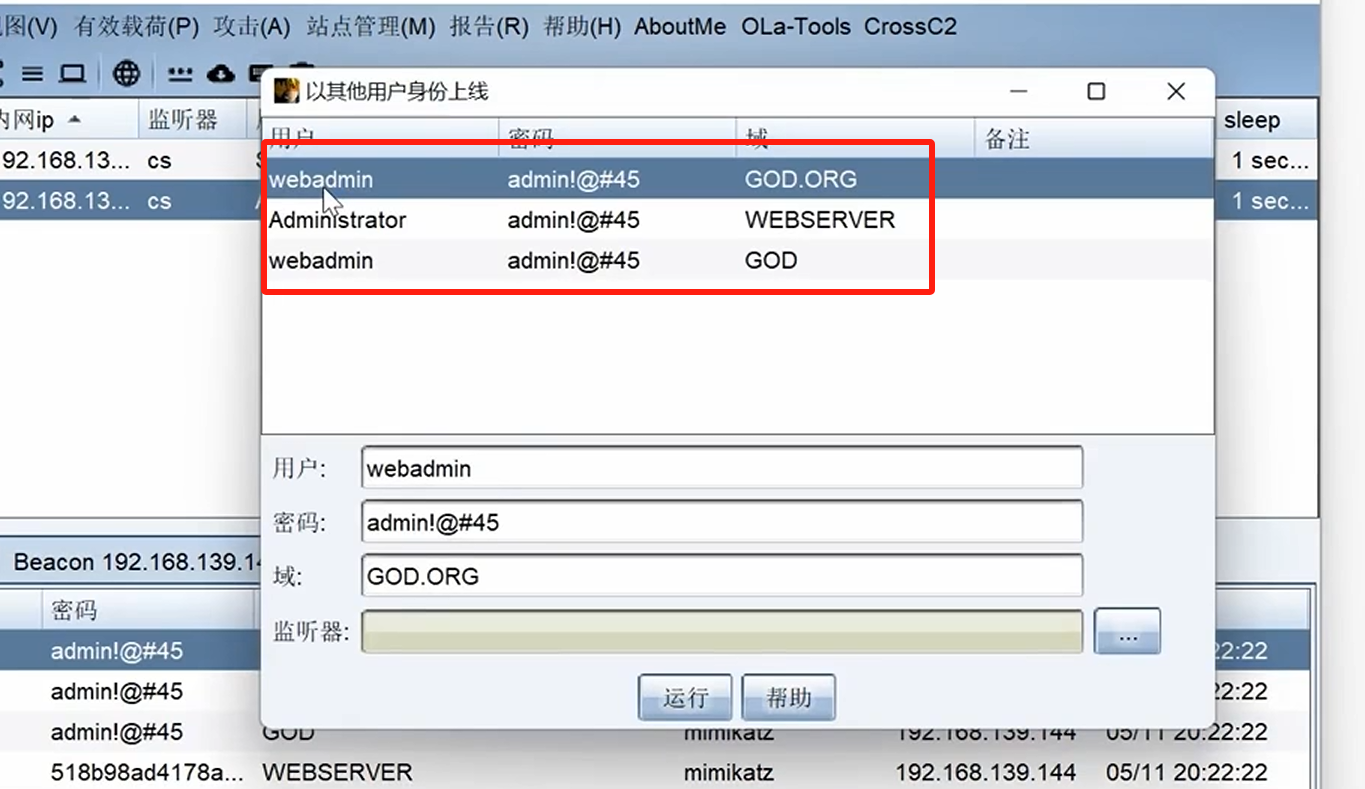Select the first unhighlighted session row

130,160
